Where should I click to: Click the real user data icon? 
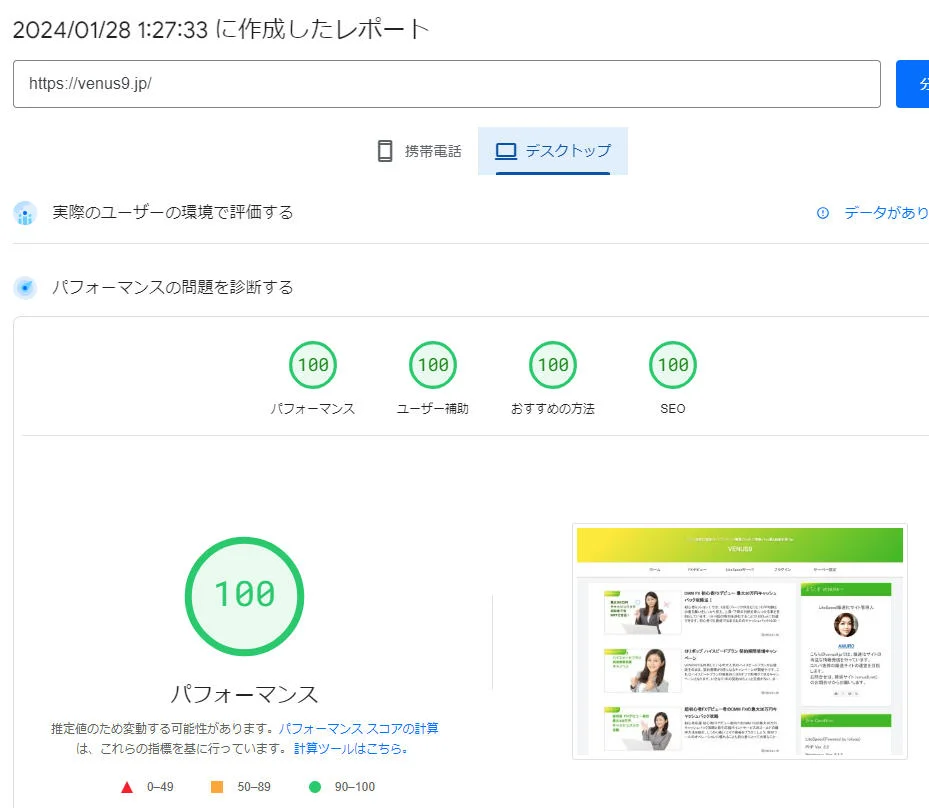point(25,213)
